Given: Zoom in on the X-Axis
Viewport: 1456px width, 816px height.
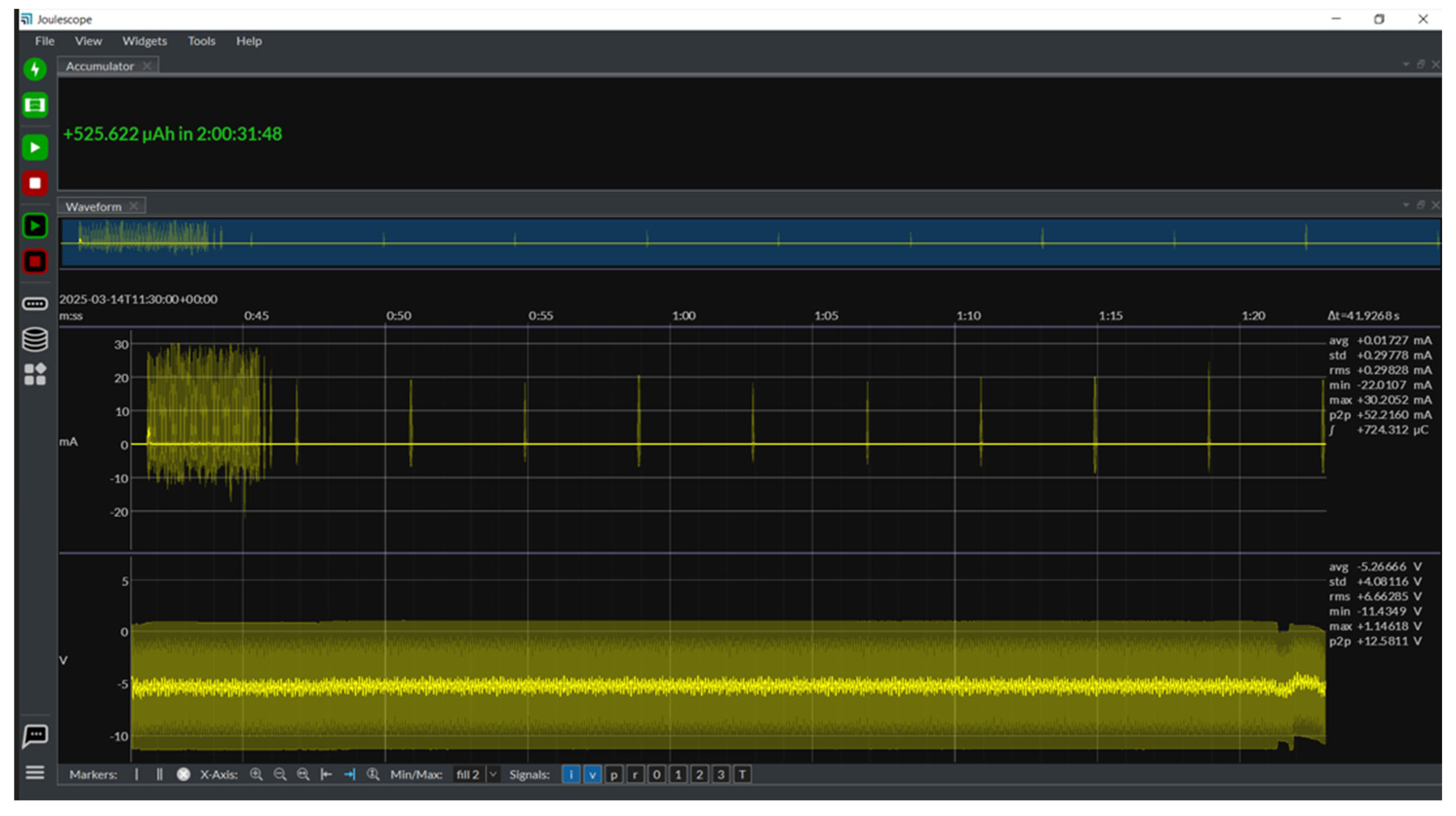Looking at the screenshot, I should tap(256, 774).
